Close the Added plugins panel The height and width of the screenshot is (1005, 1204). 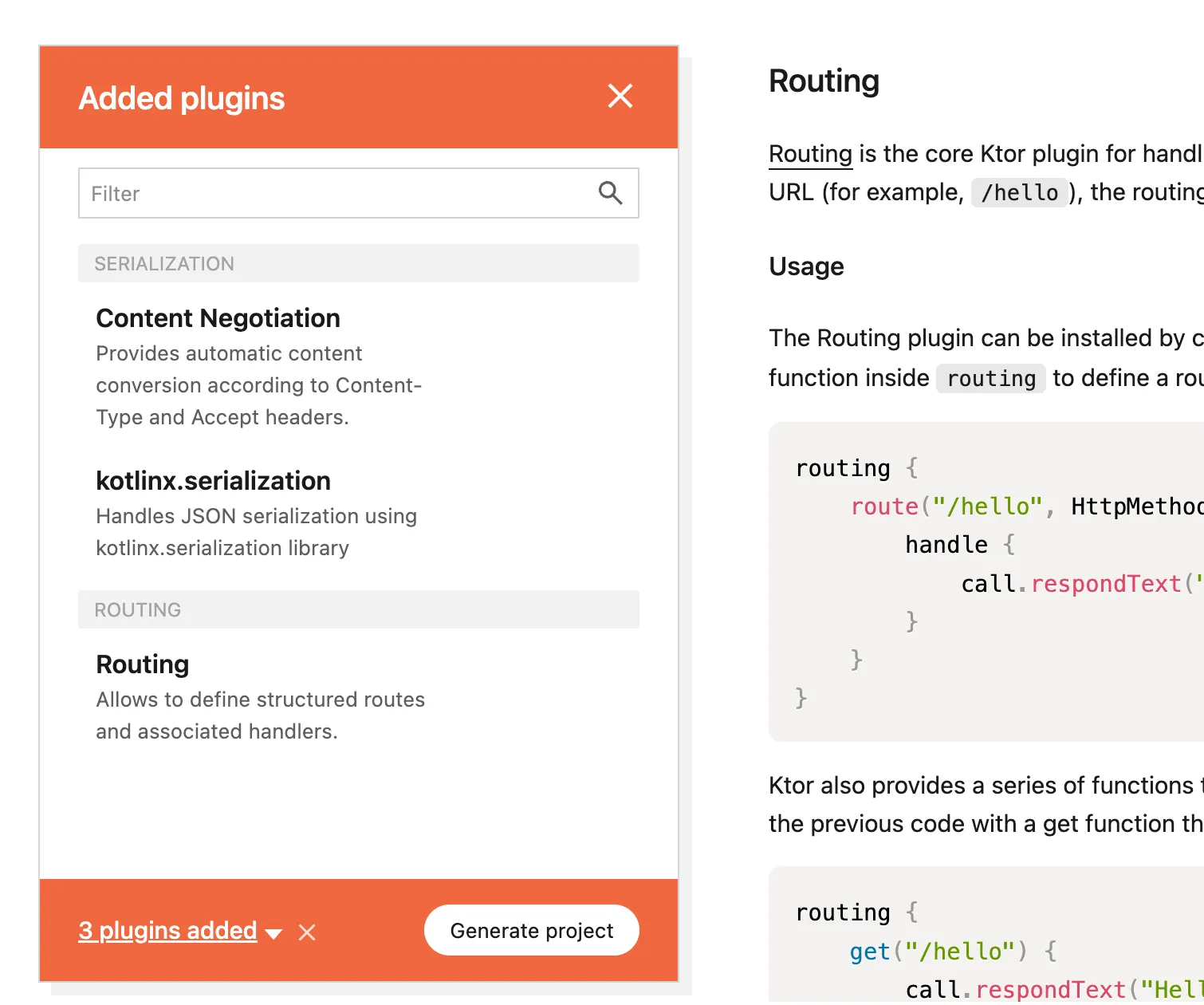point(620,97)
